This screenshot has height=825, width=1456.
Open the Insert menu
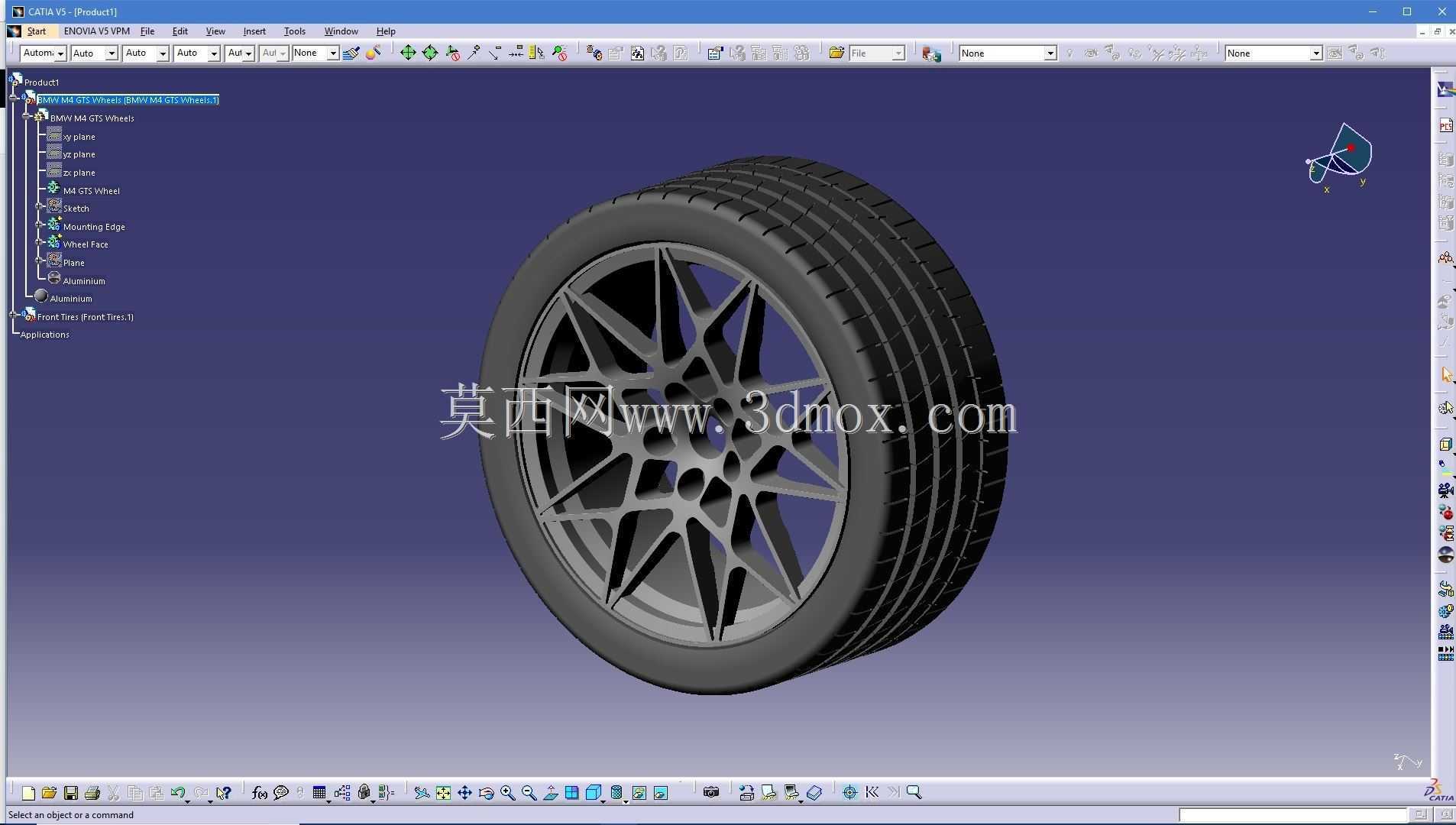pyautogui.click(x=254, y=31)
